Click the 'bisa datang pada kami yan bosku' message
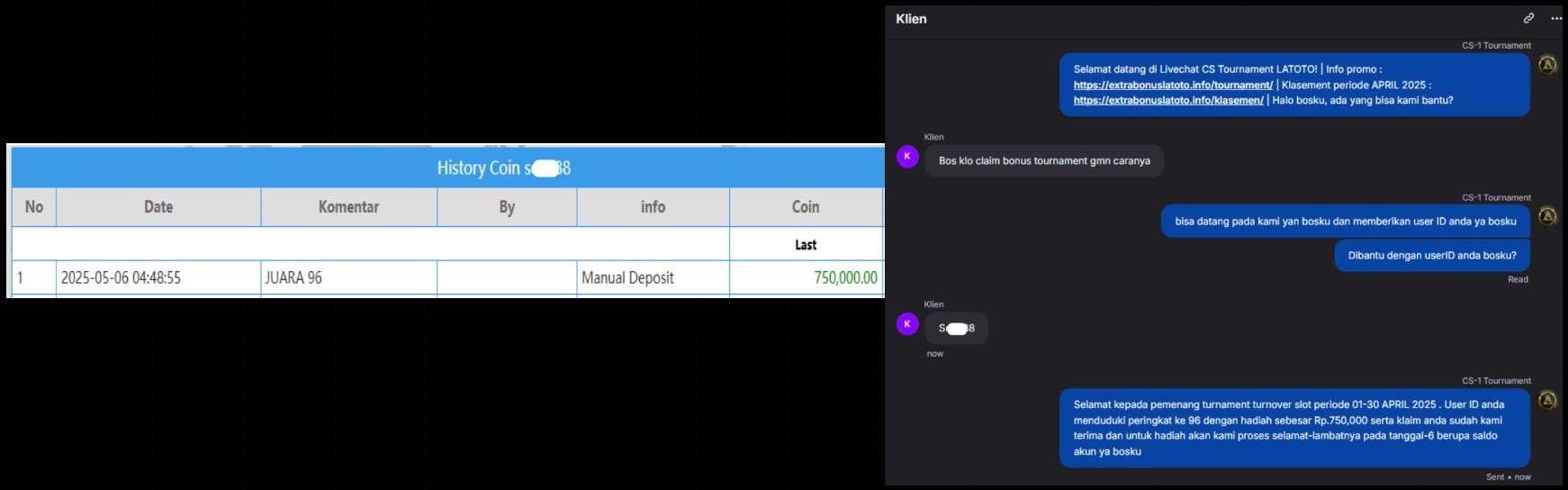 pos(1346,222)
